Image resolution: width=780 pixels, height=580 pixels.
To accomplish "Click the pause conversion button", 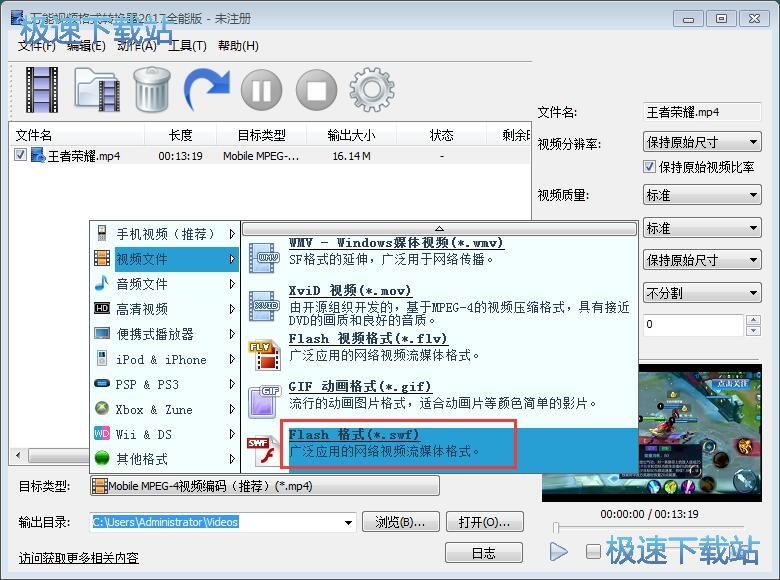I will [x=261, y=91].
